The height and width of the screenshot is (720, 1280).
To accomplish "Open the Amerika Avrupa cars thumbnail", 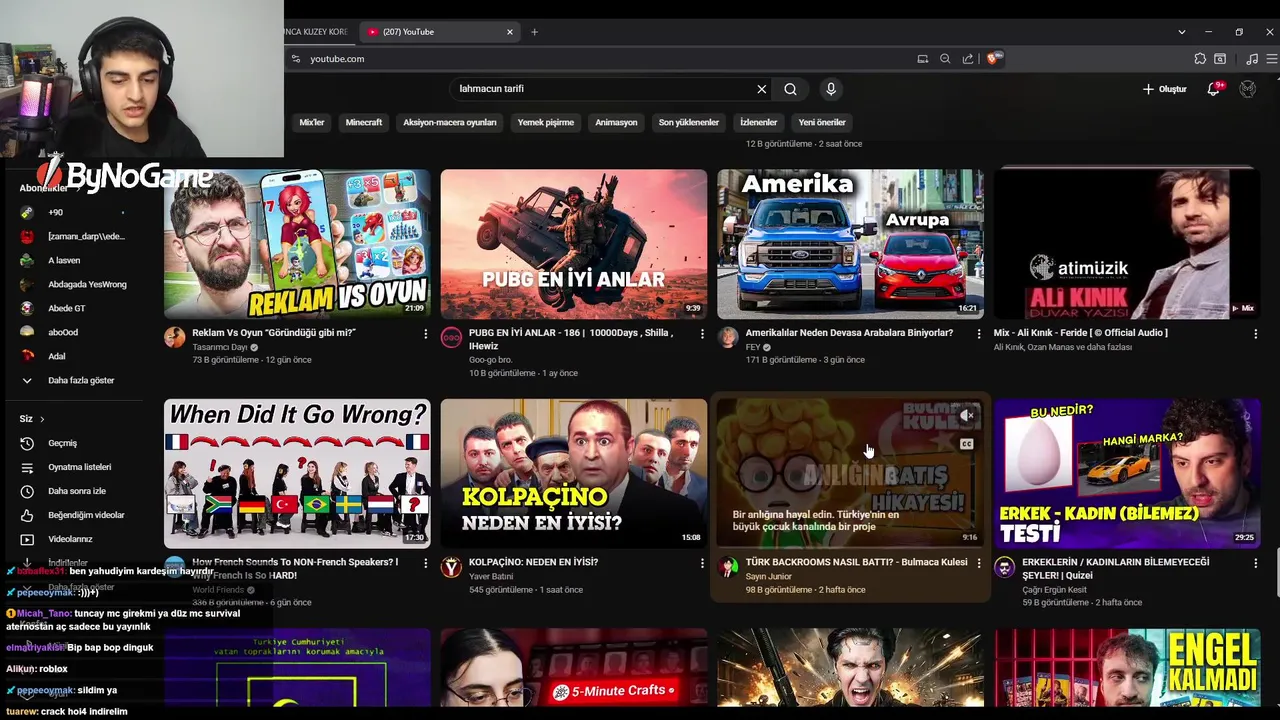I will [850, 244].
